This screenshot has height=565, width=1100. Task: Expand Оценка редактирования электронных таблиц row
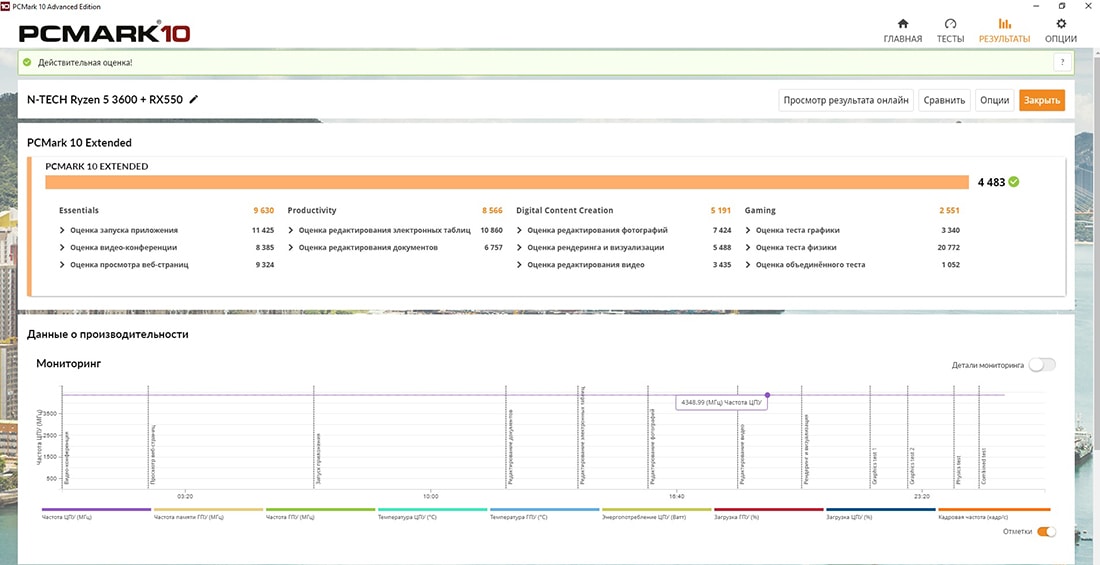click(x=292, y=230)
